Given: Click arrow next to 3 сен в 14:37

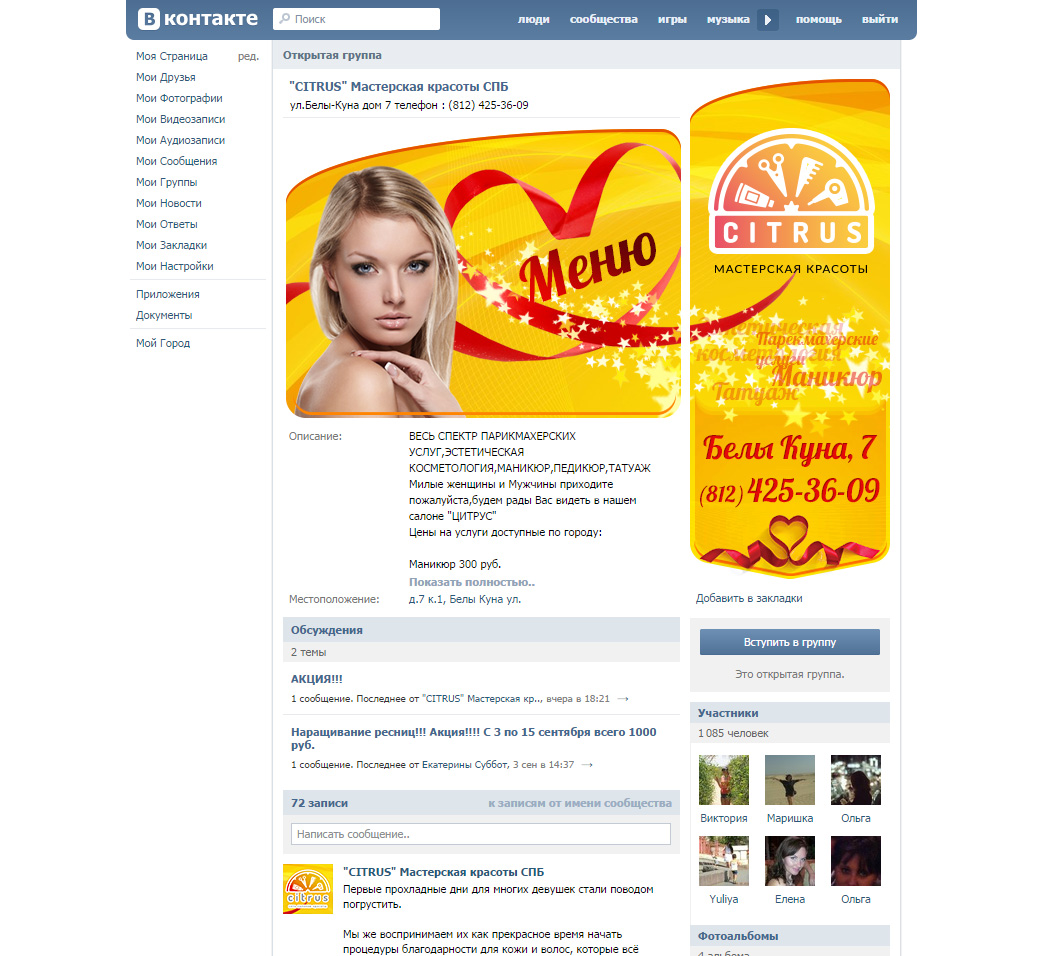Looking at the screenshot, I should coord(587,765).
